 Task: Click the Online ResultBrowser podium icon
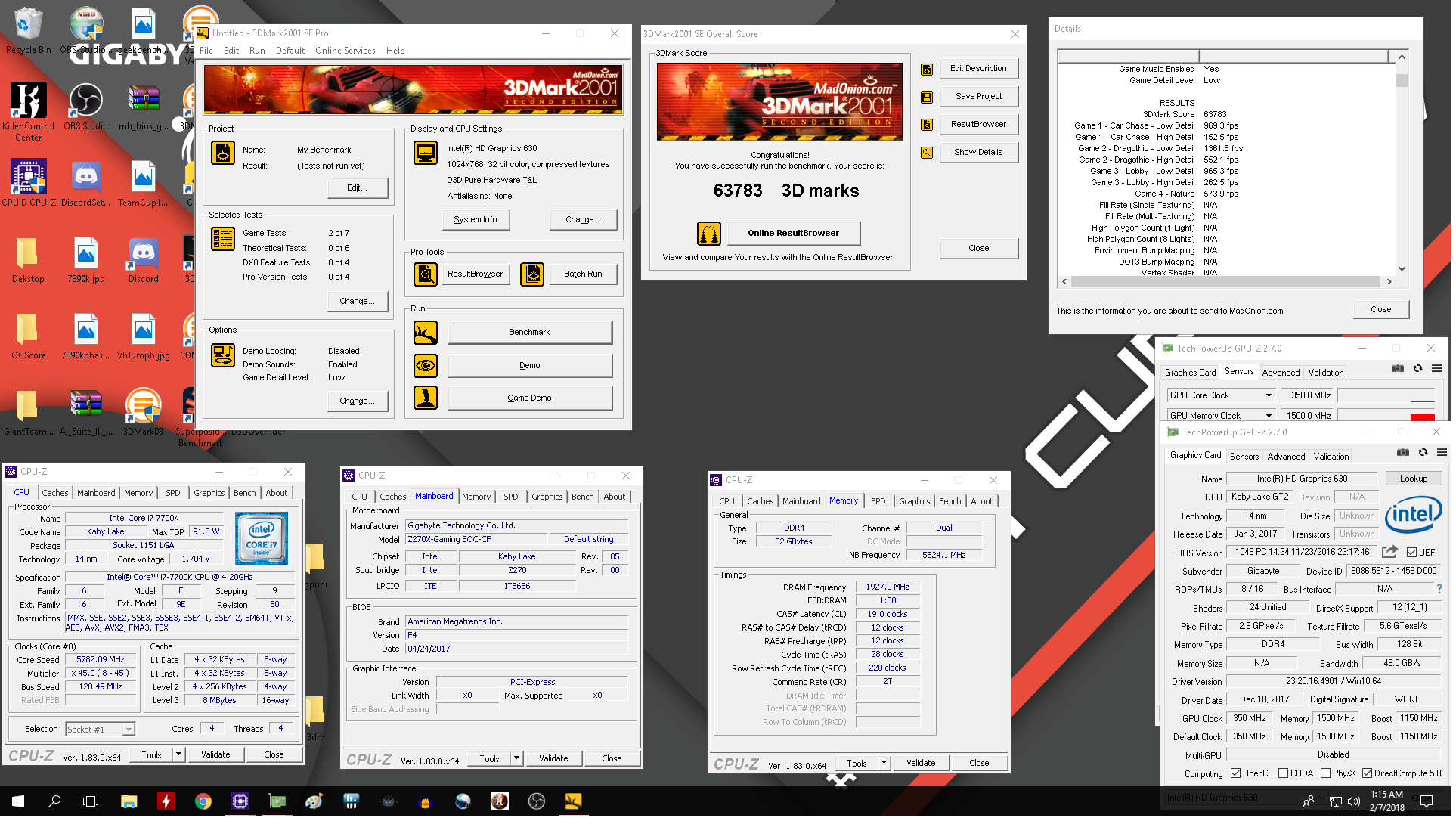coord(711,234)
